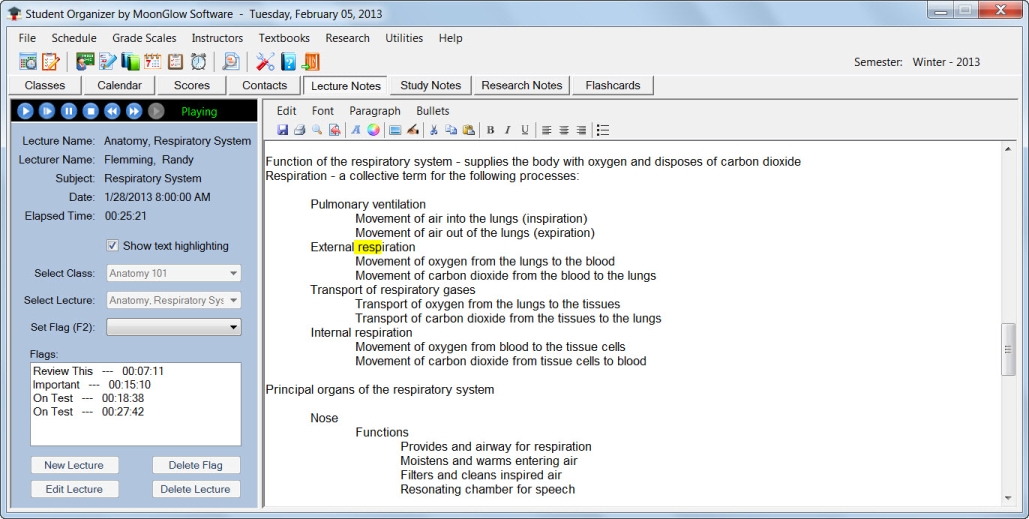Align text right
Screen dimensions: 1029x519
point(581,130)
